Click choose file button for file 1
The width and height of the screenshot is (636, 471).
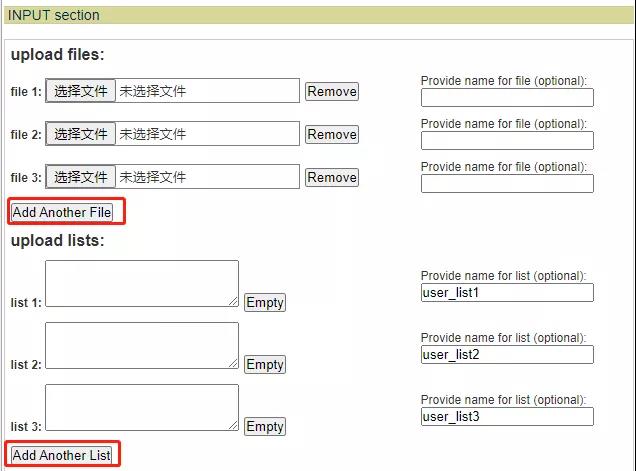[x=81, y=91]
